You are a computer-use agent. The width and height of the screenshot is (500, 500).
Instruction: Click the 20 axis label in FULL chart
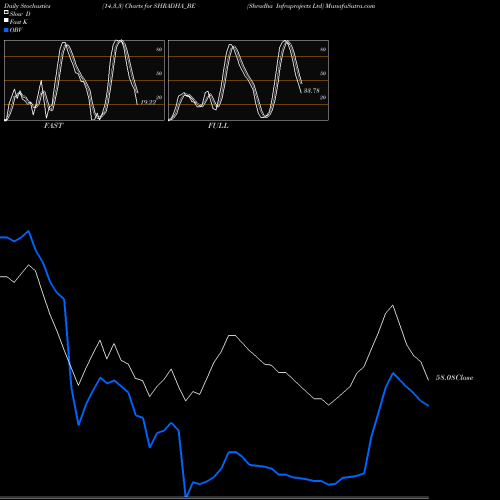(323, 97)
